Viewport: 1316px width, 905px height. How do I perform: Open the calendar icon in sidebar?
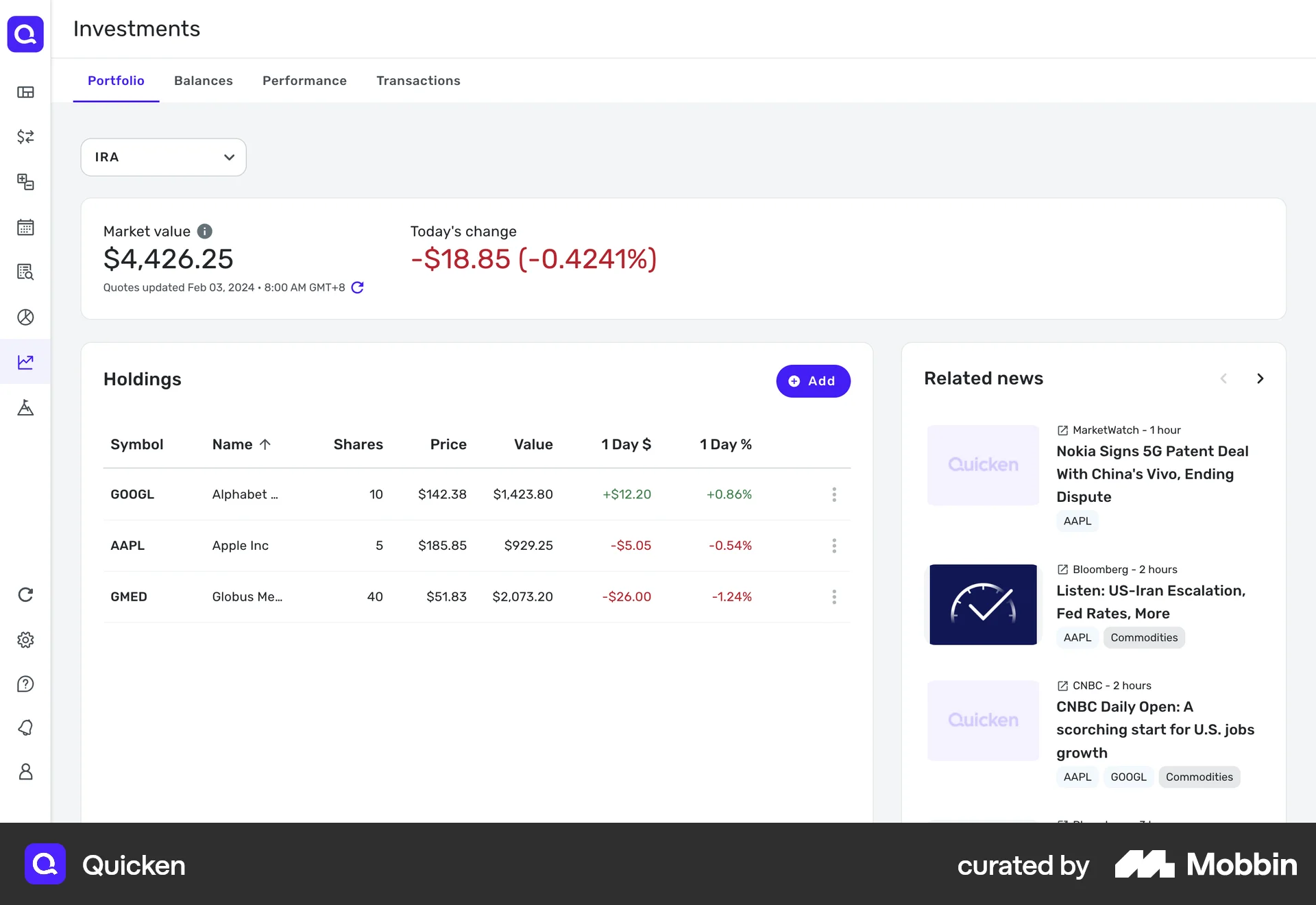pyautogui.click(x=25, y=227)
